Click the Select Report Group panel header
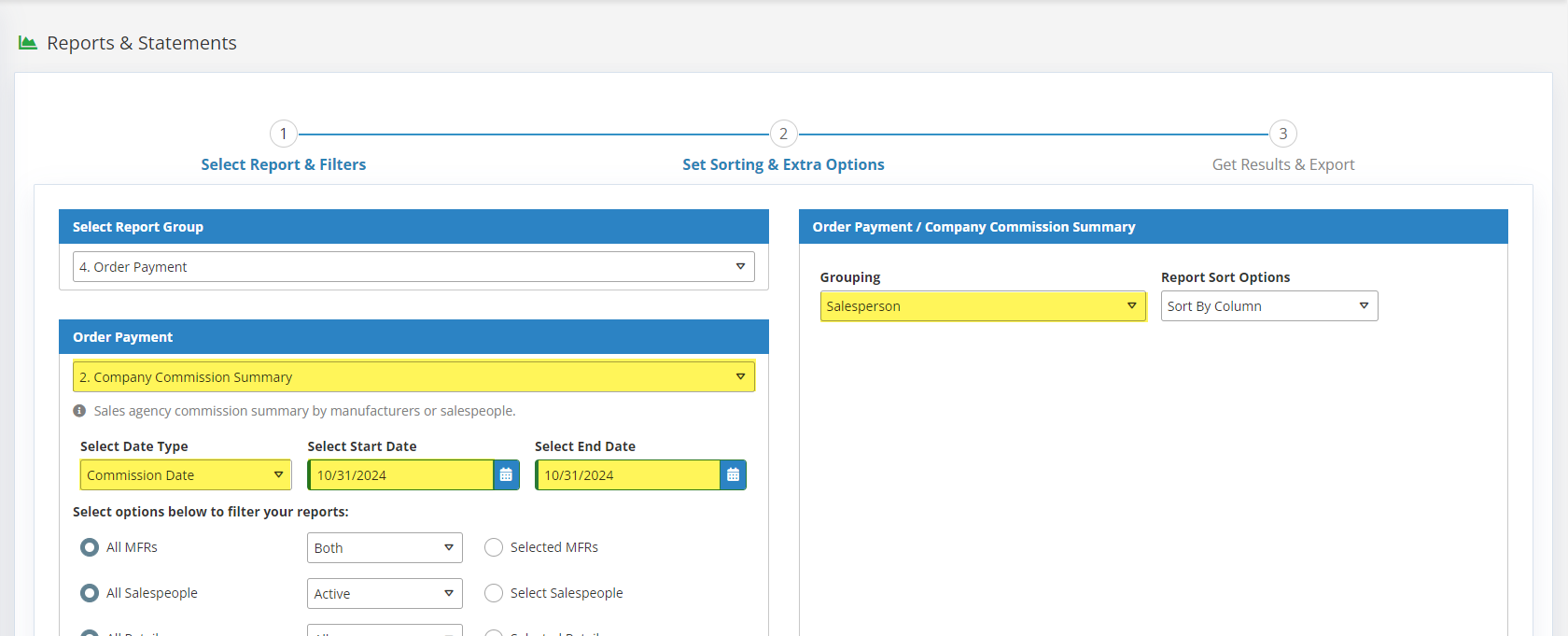Image resolution: width=1568 pixels, height=636 pixels. (413, 227)
